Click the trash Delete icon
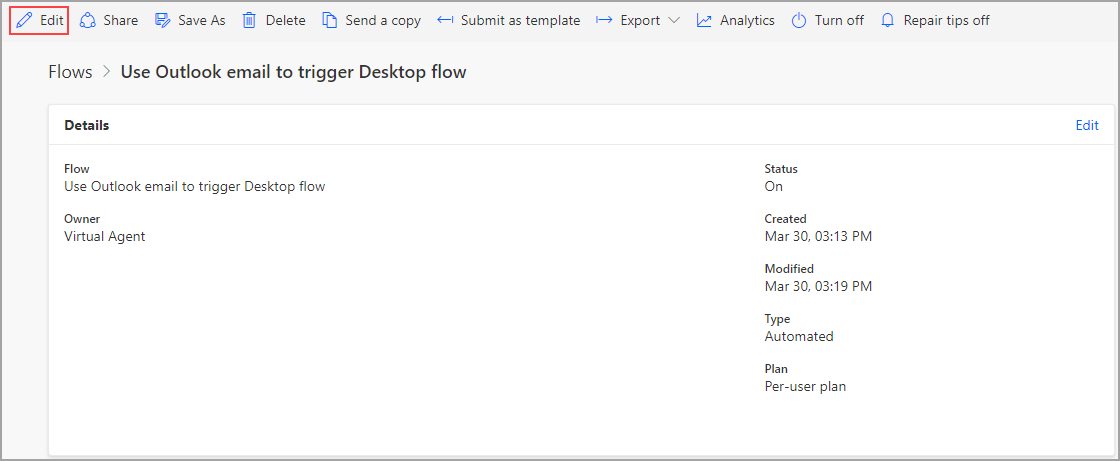Viewport: 1120px width, 461px height. [249, 20]
